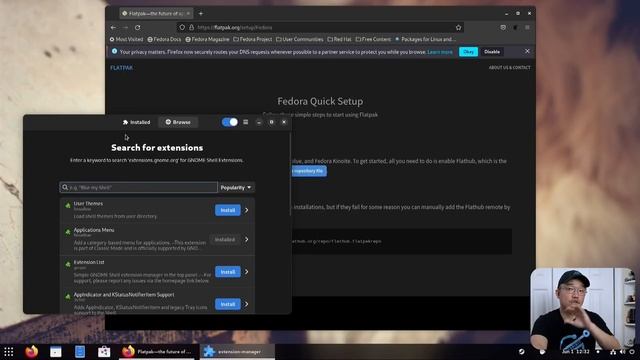Open the blue document app taskbar icon
The width and height of the screenshot is (640, 360).
click(x=80, y=351)
